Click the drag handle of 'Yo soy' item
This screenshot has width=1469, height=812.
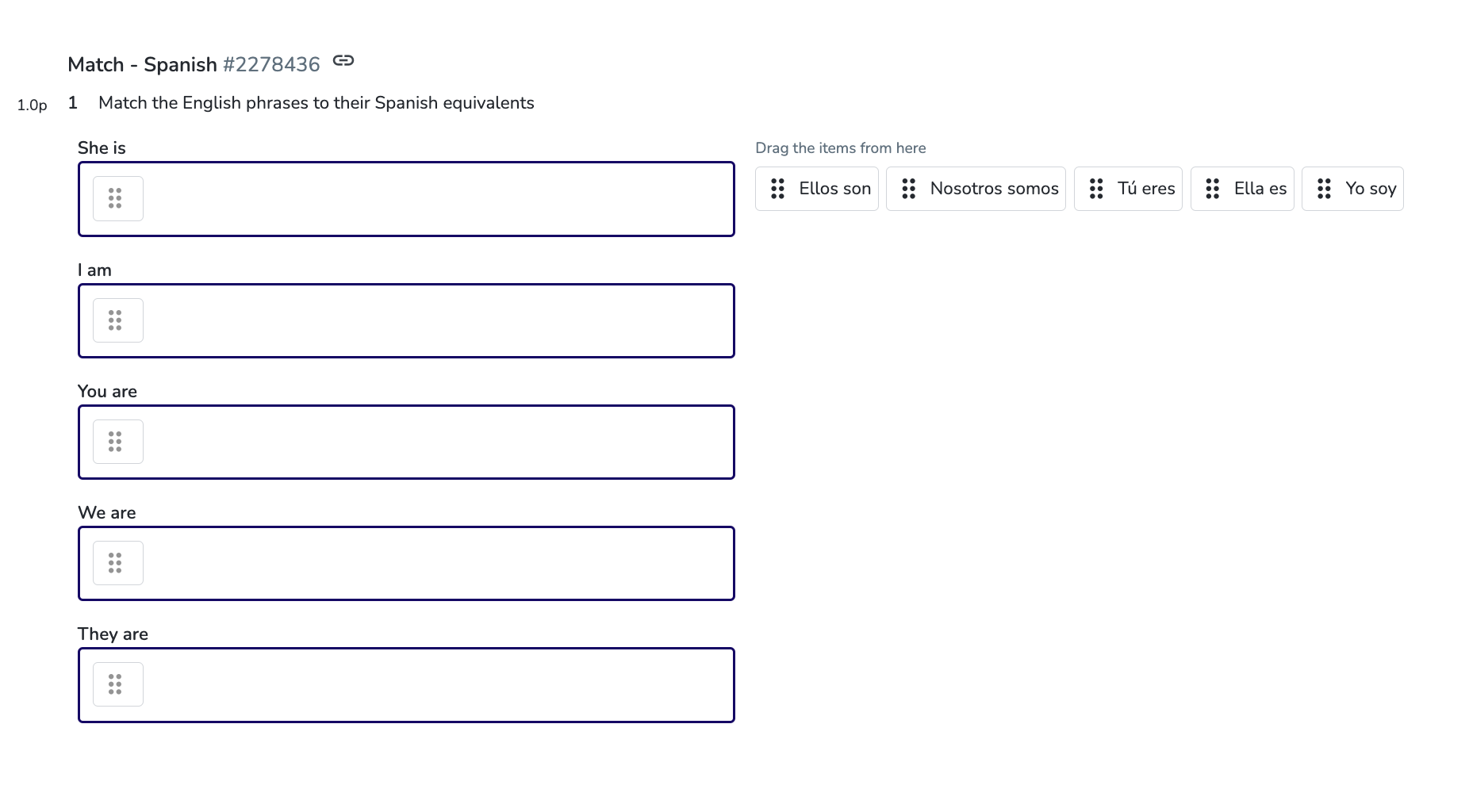click(1324, 189)
